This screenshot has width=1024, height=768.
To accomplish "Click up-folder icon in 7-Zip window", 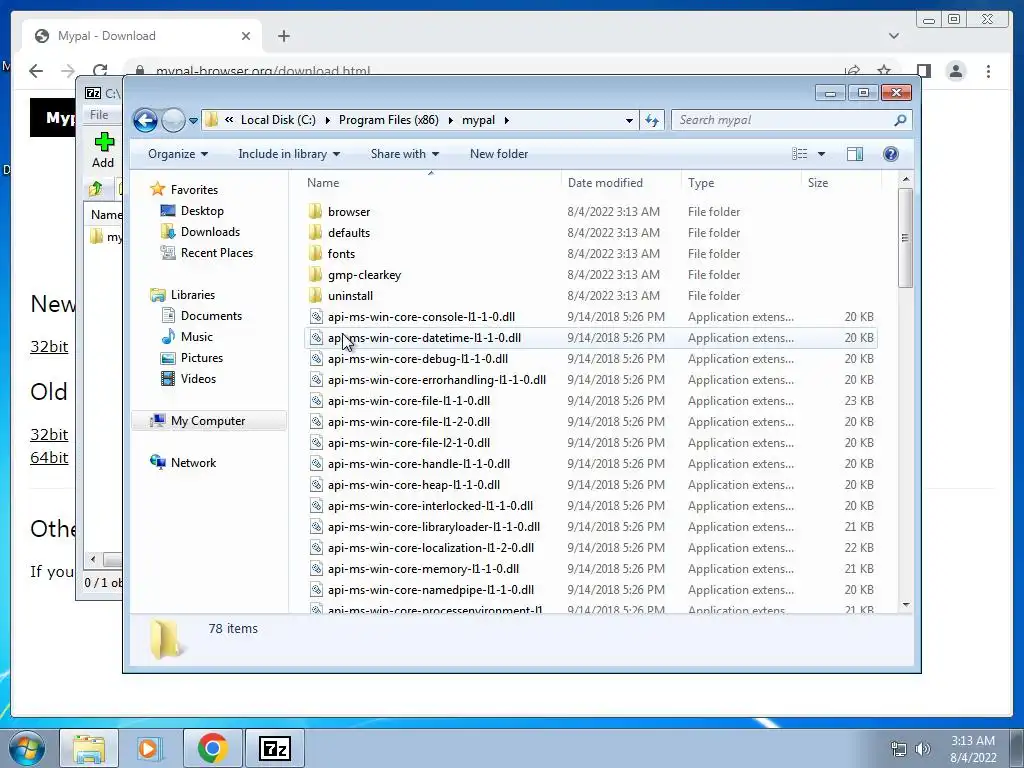I will [x=96, y=189].
